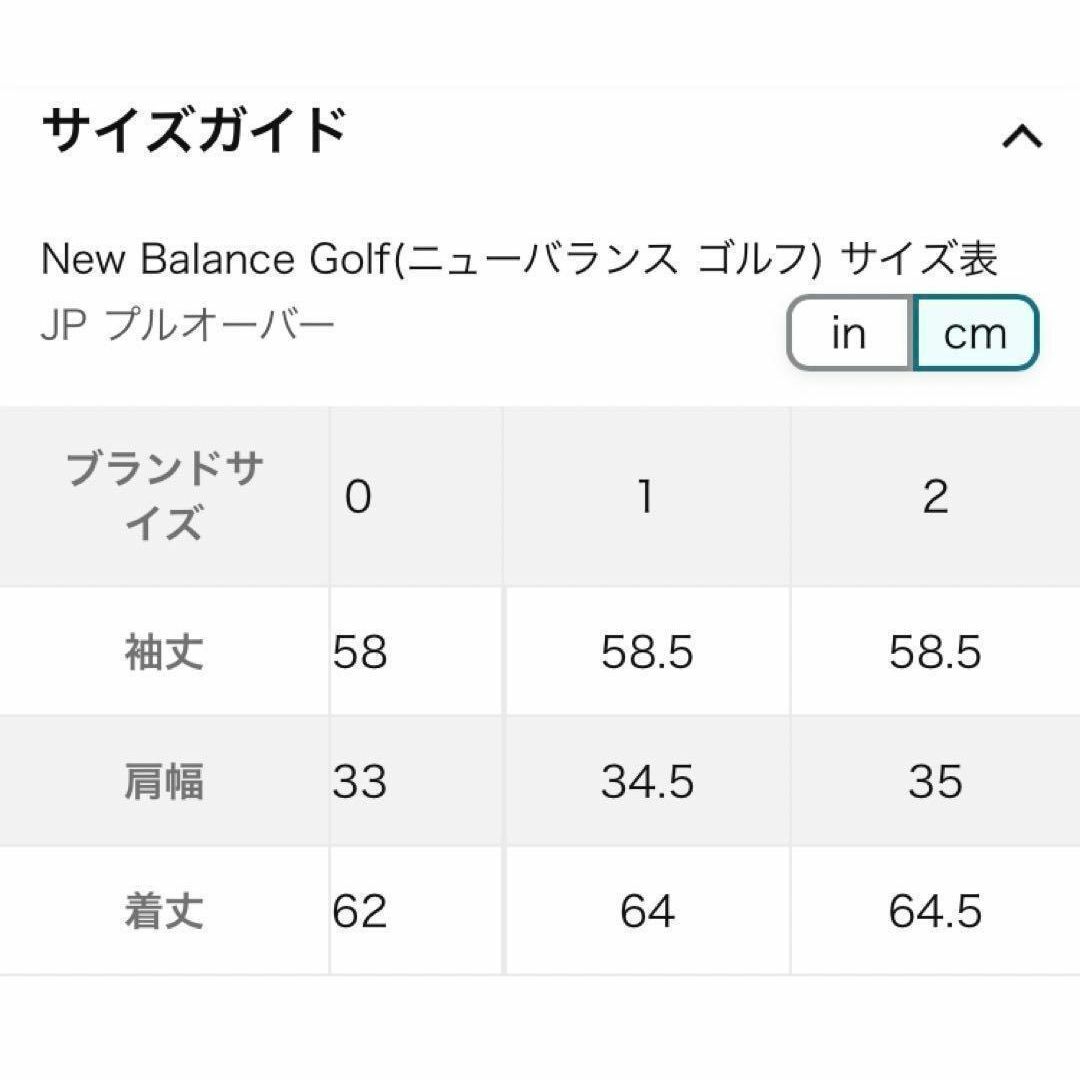Click the JP プルオーバー subtitle
The height and width of the screenshot is (1080, 1080).
tap(187, 325)
